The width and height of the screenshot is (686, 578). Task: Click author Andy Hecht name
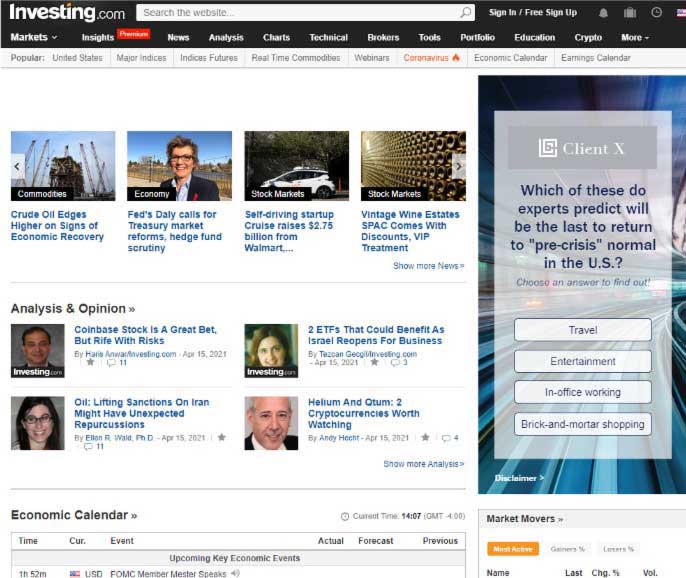point(339,438)
